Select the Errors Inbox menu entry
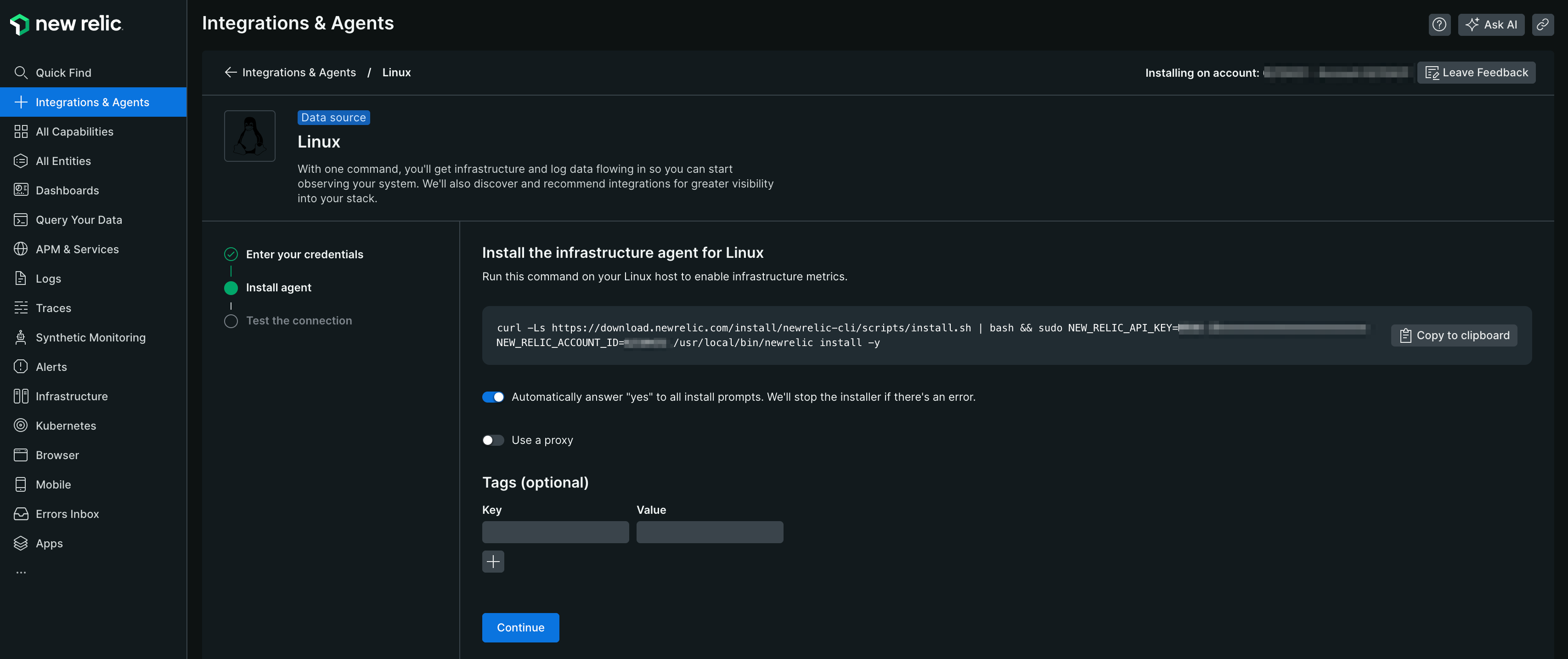This screenshot has height=659, width=1568. [x=67, y=513]
